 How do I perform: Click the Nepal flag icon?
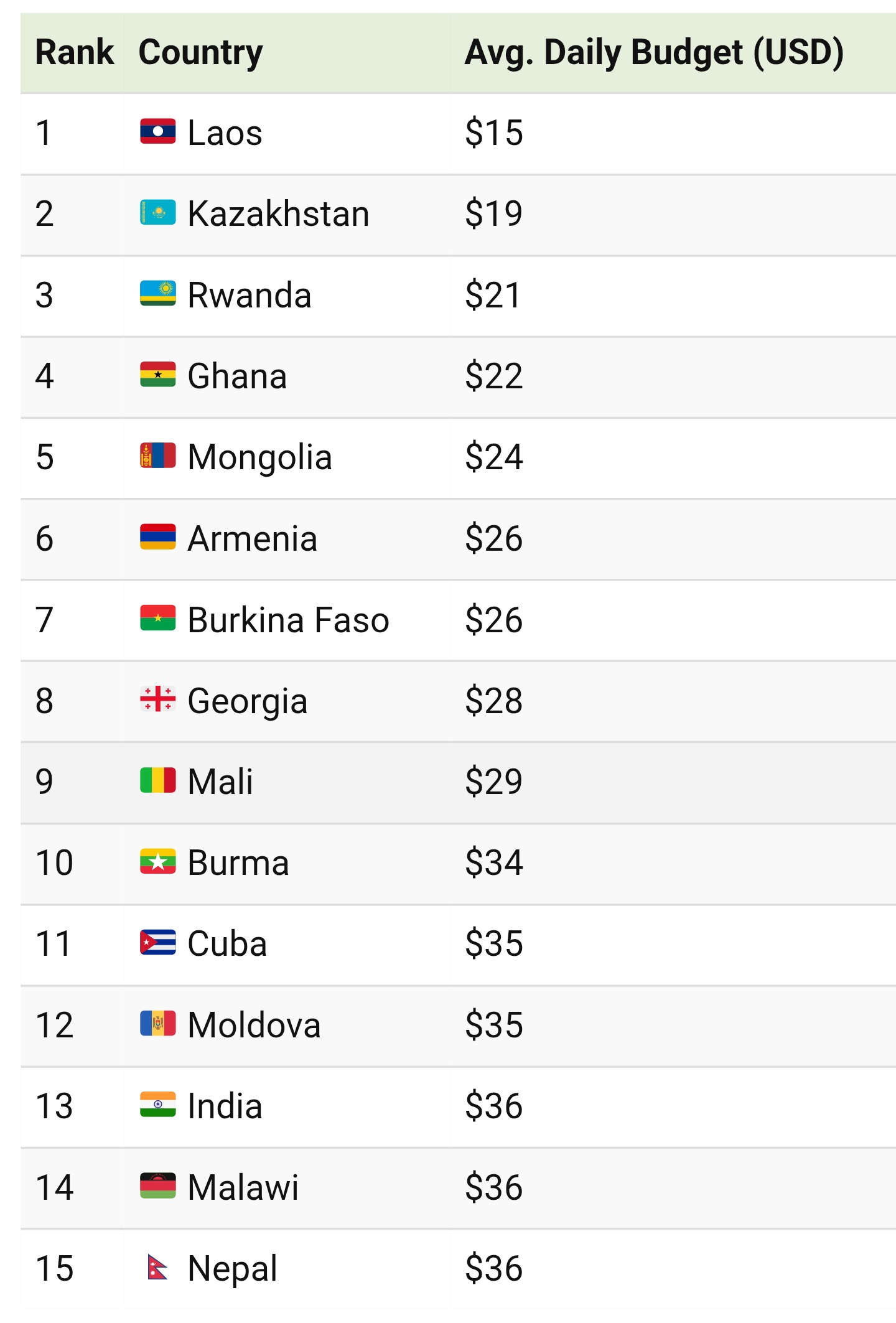click(x=157, y=1268)
